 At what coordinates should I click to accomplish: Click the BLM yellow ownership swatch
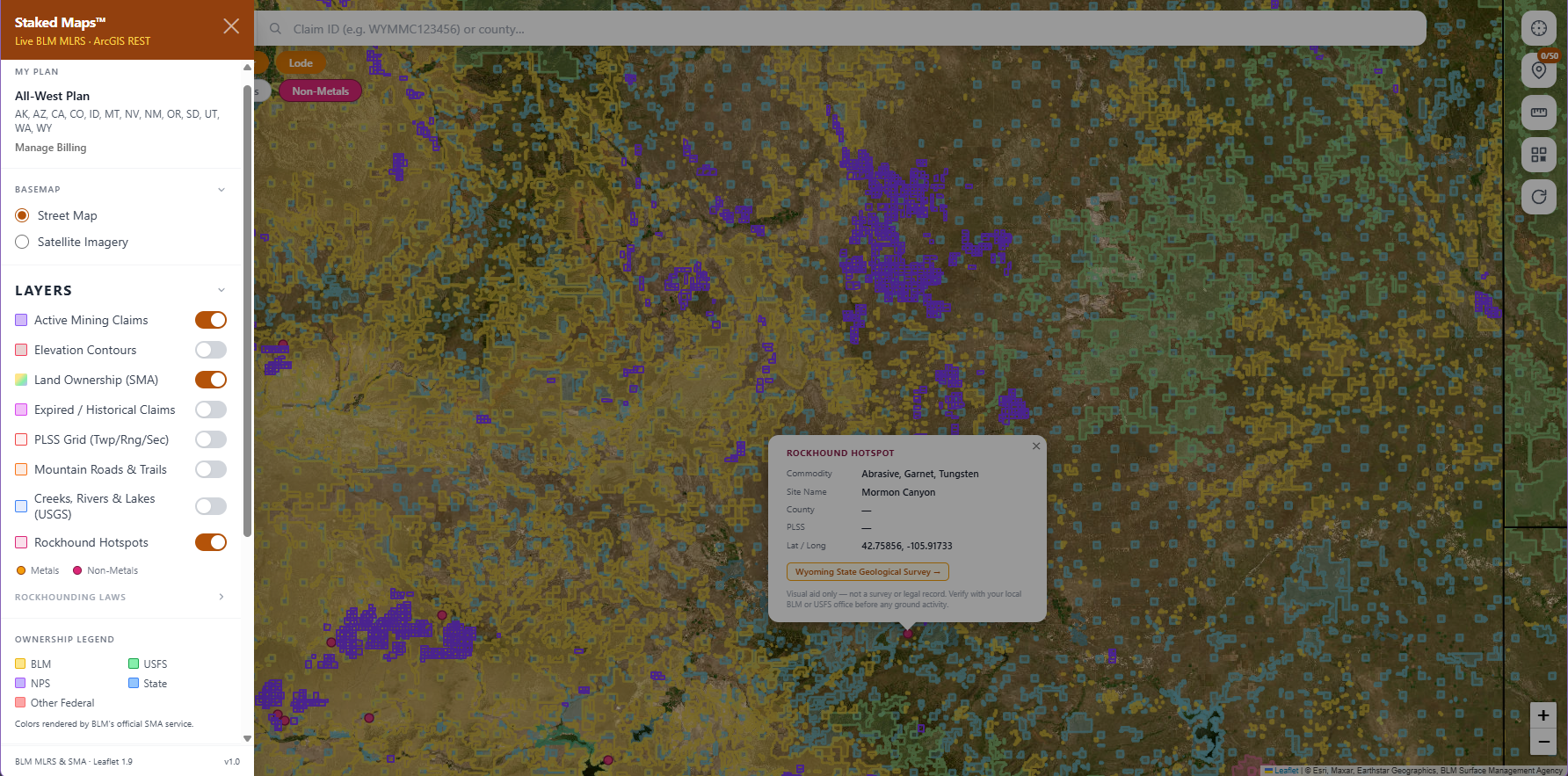coord(20,664)
